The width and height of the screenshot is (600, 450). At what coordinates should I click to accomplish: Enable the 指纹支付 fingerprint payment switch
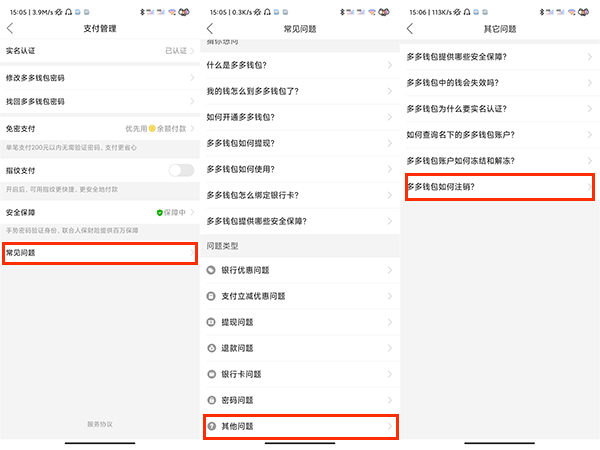[181, 170]
